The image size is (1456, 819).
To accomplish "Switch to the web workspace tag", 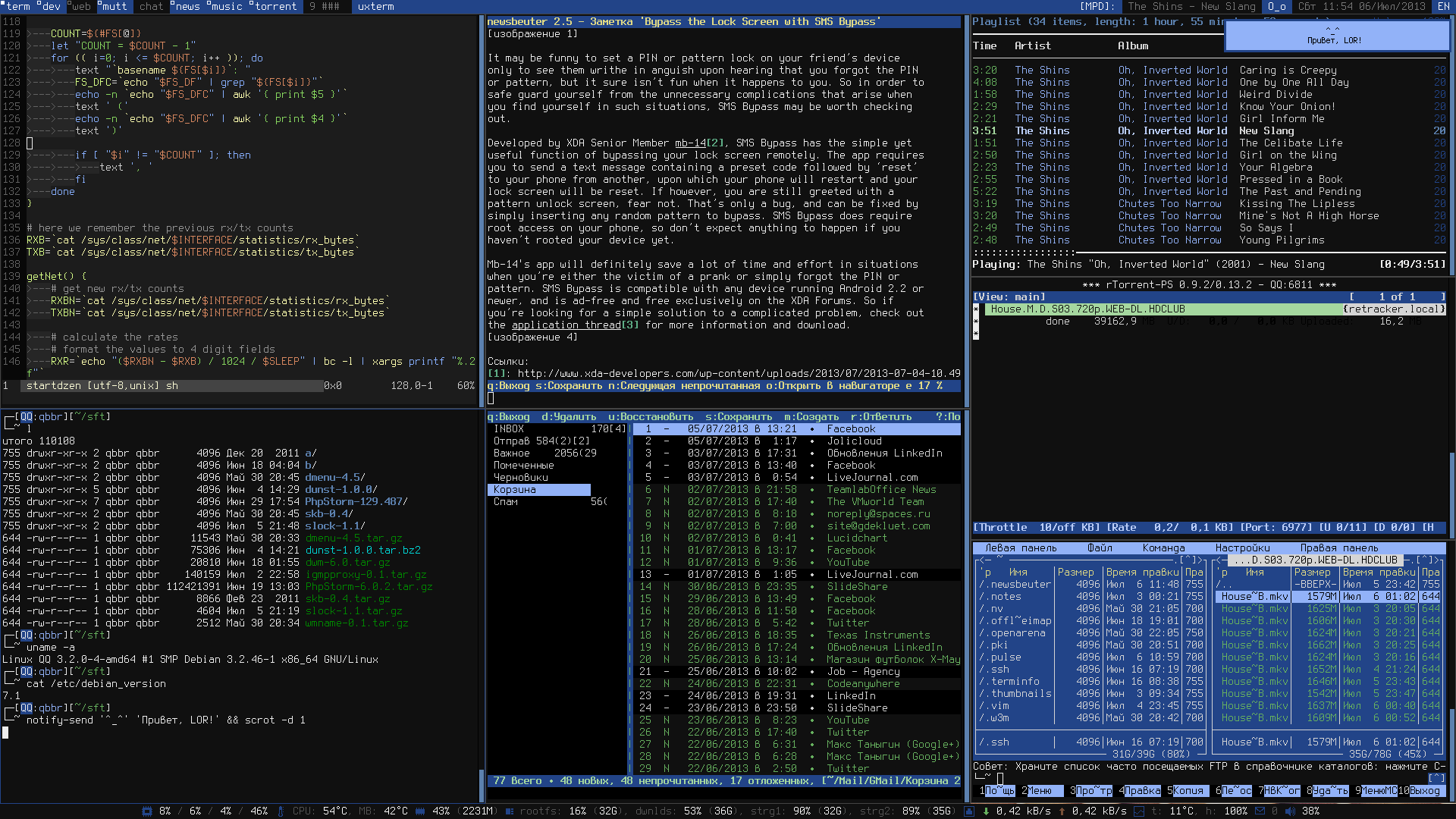I will tap(80, 6).
